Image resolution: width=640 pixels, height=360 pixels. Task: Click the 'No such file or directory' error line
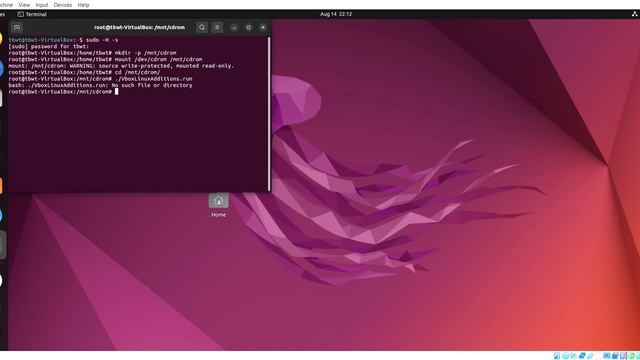click(100, 85)
